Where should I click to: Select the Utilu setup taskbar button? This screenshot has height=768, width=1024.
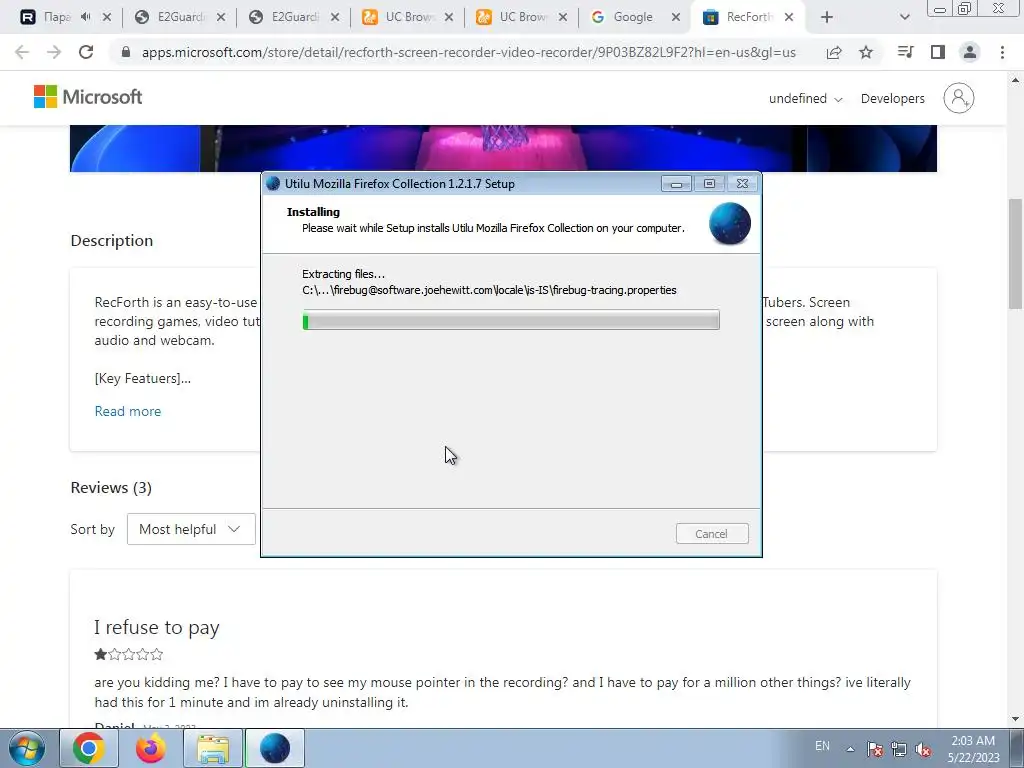point(275,748)
